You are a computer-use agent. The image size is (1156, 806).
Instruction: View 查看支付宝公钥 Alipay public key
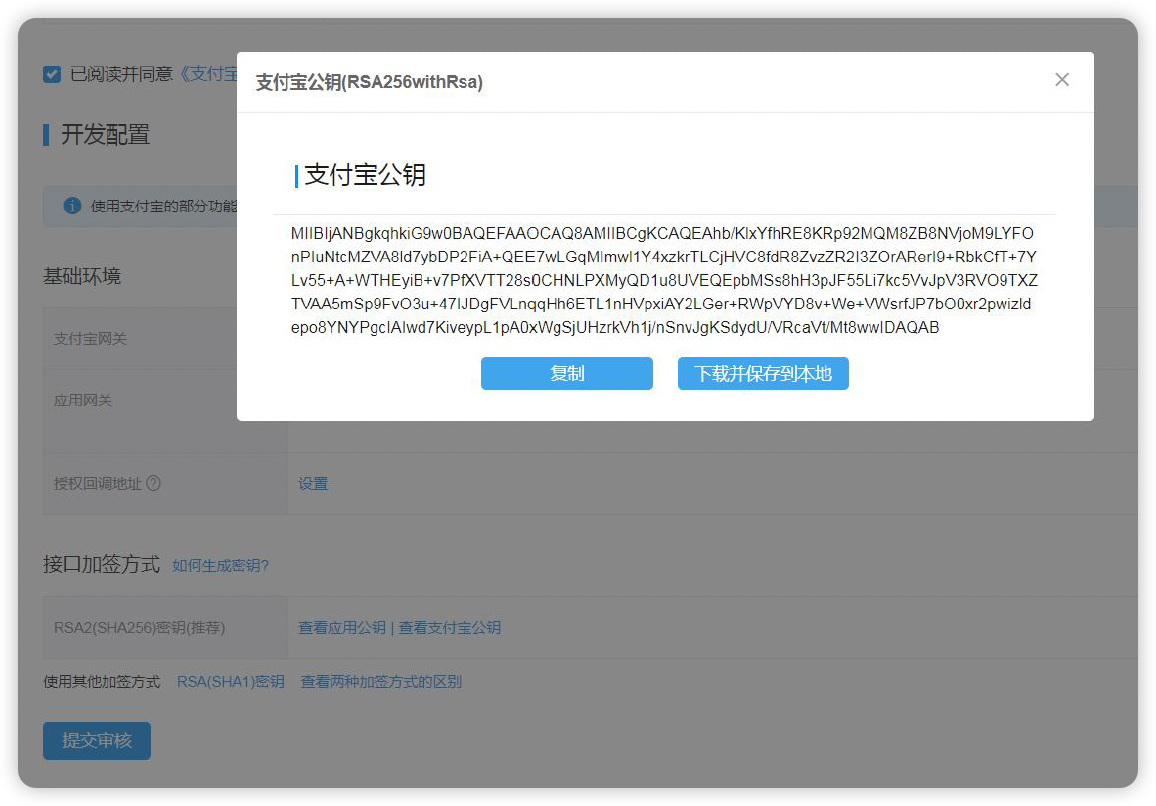pos(451,627)
